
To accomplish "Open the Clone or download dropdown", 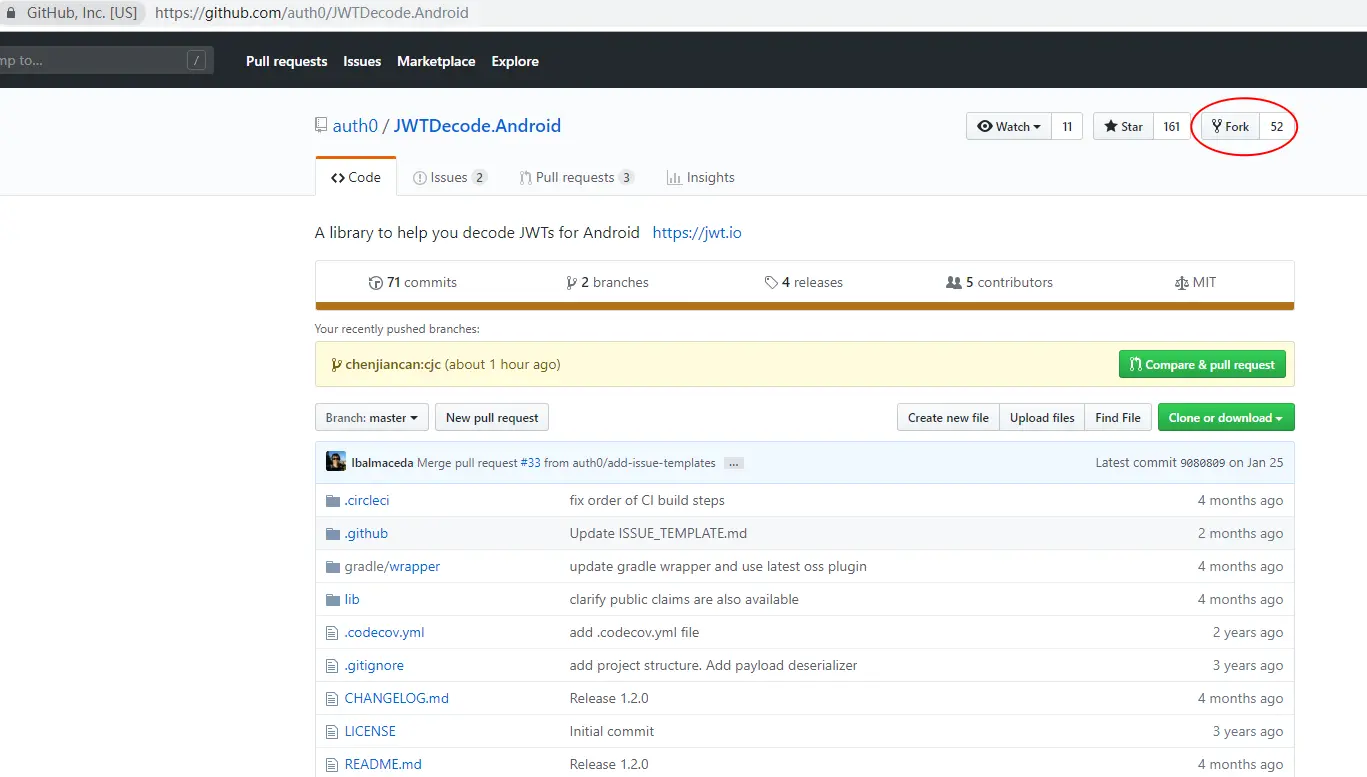I will 1226,418.
